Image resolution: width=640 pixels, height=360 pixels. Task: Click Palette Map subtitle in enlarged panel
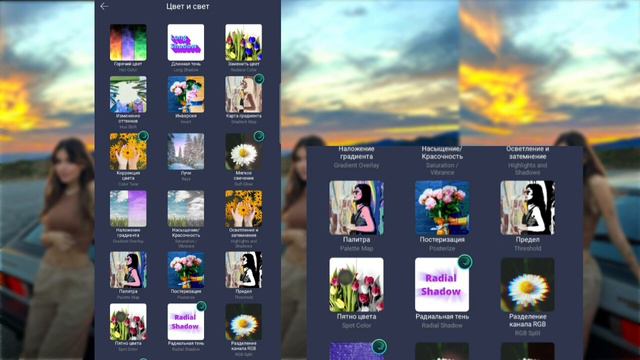[x=356, y=248]
